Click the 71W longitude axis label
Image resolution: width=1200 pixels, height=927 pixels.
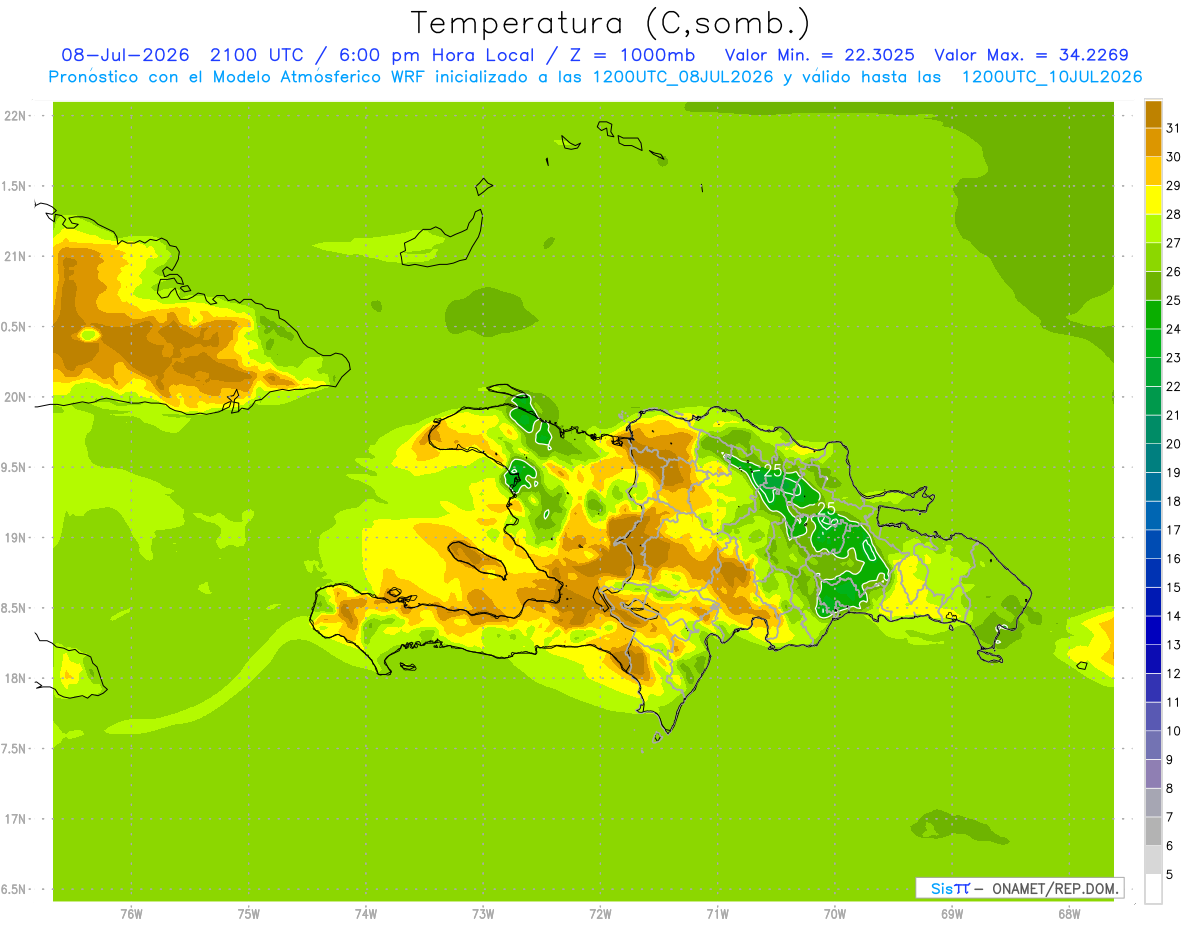coord(717,914)
